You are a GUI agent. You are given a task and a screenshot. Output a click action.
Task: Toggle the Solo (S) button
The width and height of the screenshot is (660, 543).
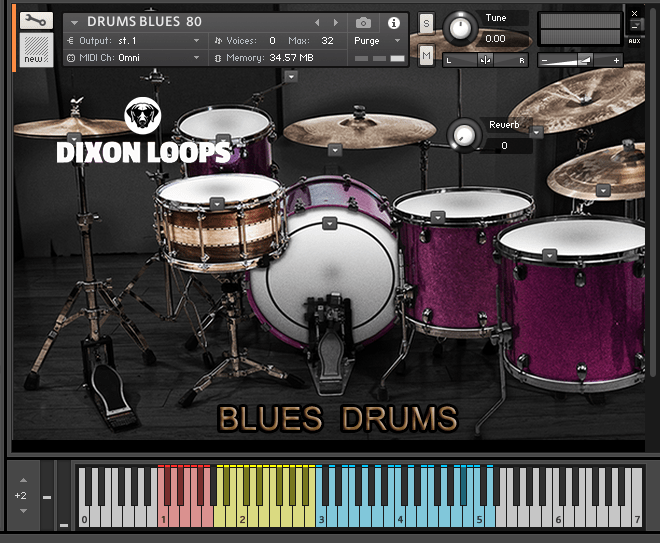426,23
